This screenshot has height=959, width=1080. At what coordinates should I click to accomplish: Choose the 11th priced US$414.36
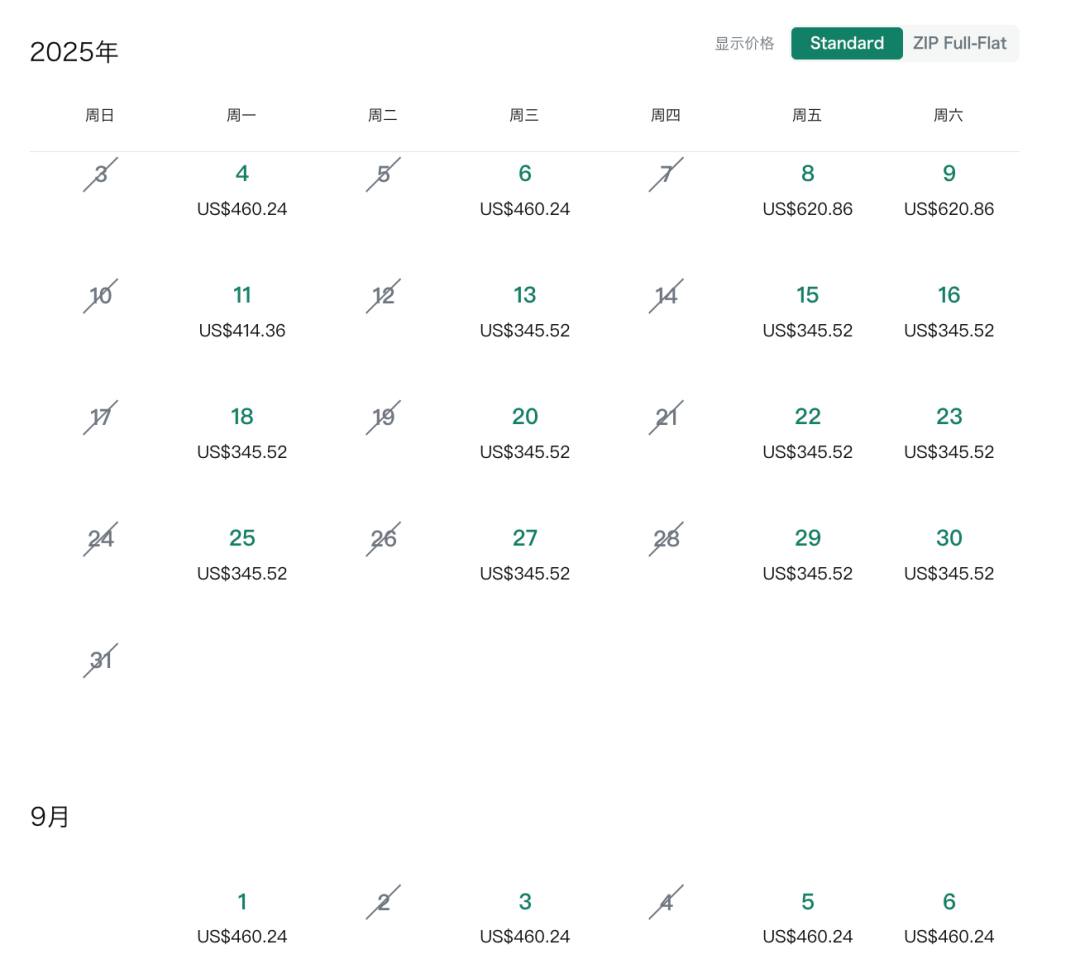[242, 311]
